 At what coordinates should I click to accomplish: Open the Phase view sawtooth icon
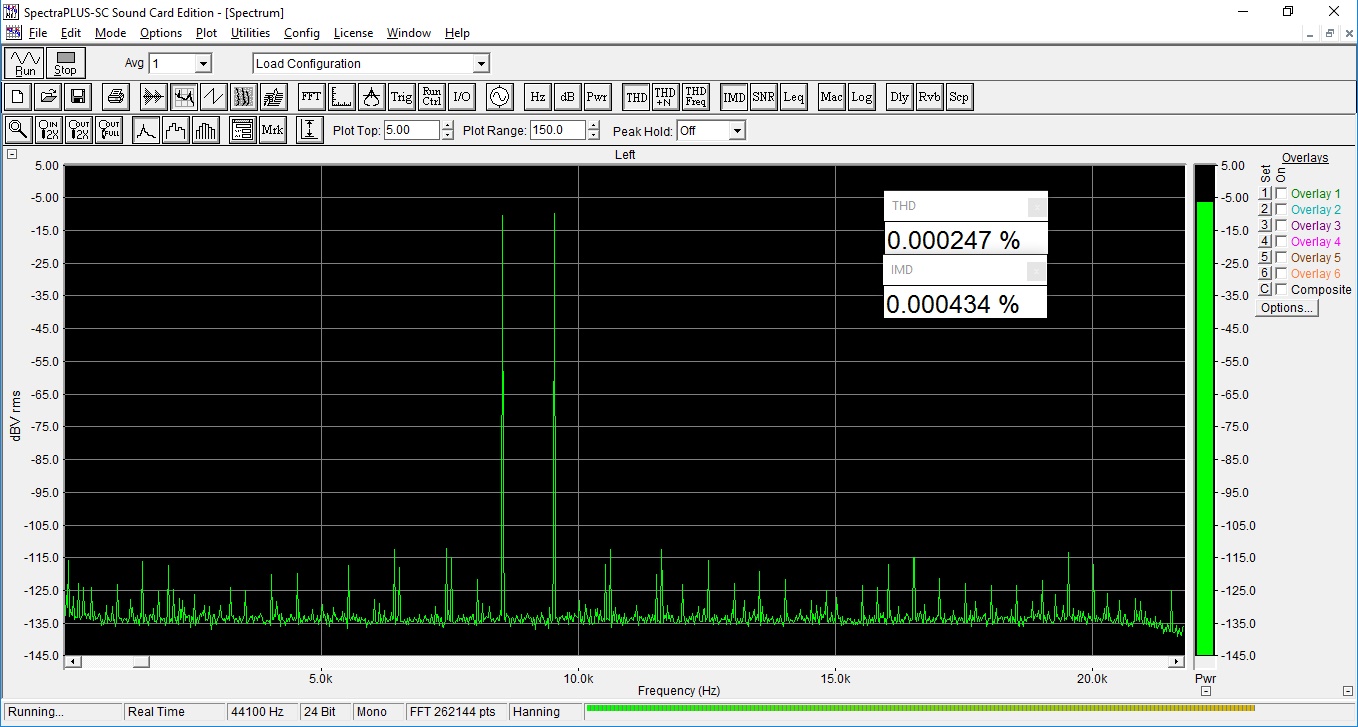pos(213,97)
